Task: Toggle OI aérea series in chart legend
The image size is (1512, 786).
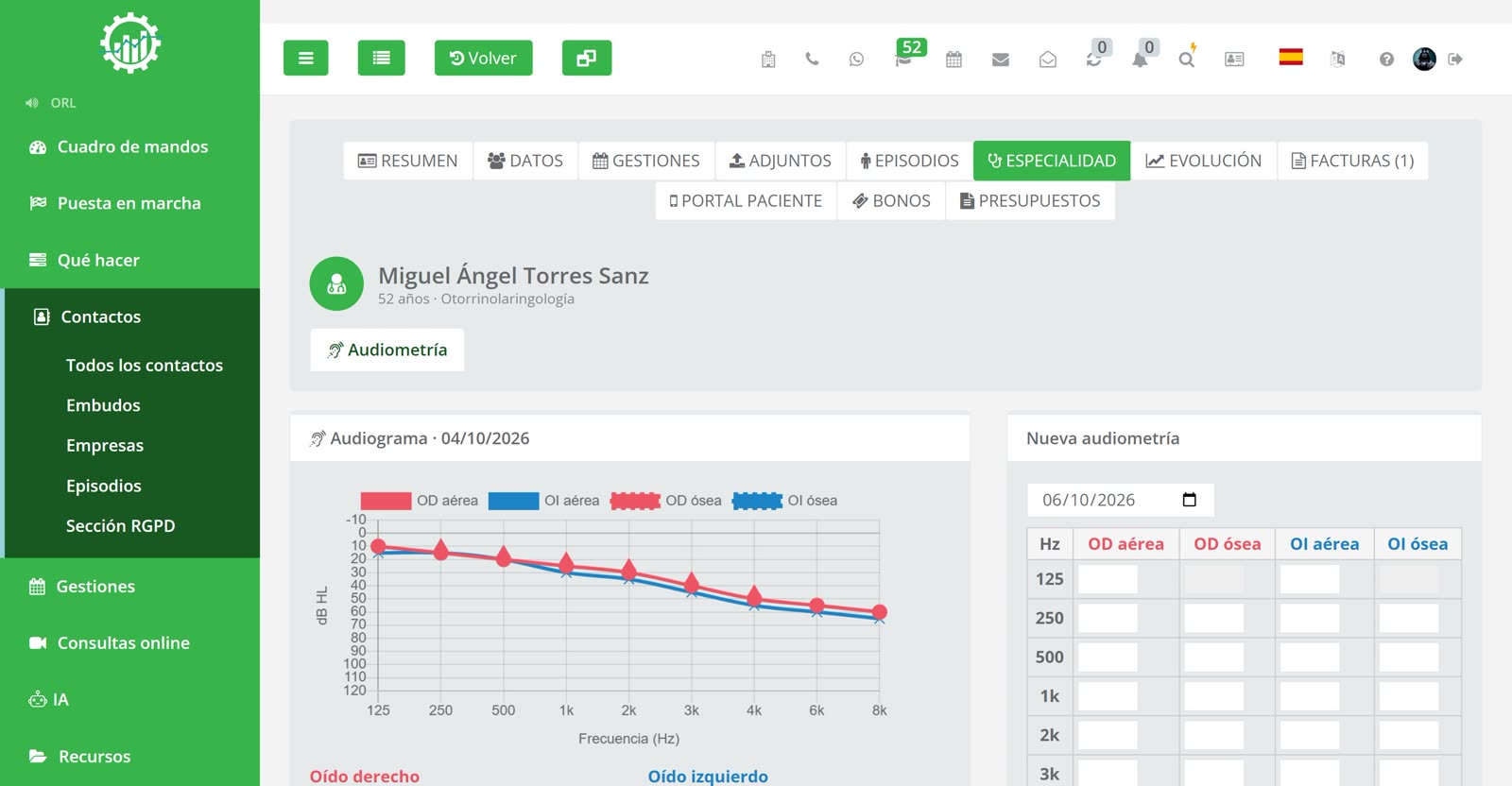Action: coord(543,501)
